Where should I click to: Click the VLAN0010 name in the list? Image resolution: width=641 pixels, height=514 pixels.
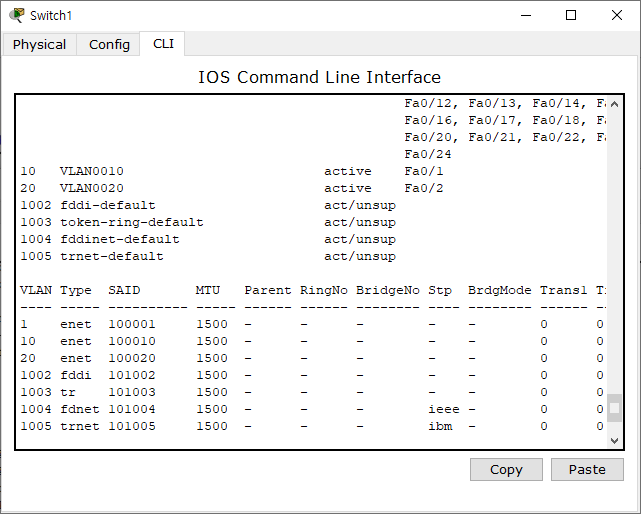[92, 171]
